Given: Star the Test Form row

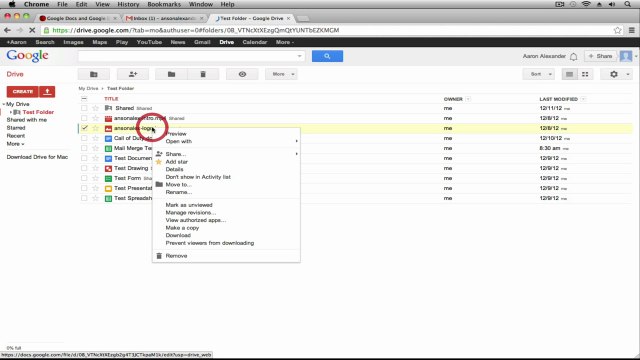Looking at the screenshot, I should pyautogui.click(x=96, y=178).
